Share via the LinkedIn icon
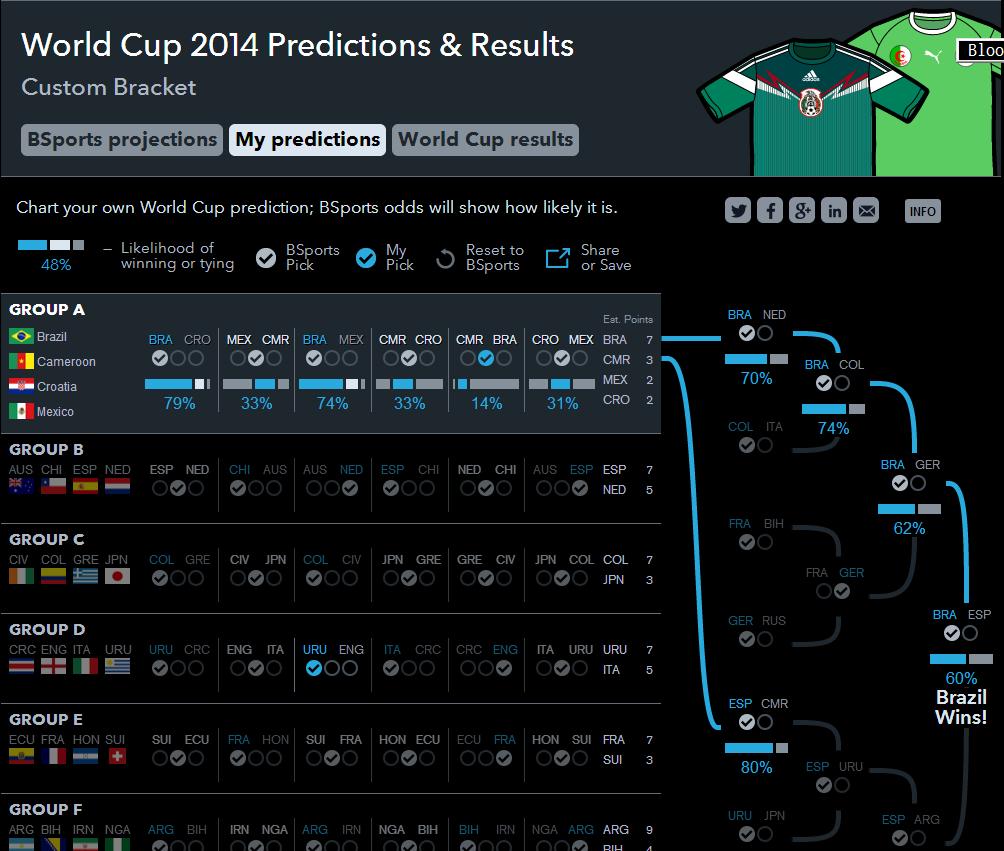The height and width of the screenshot is (851, 1004). tap(834, 211)
